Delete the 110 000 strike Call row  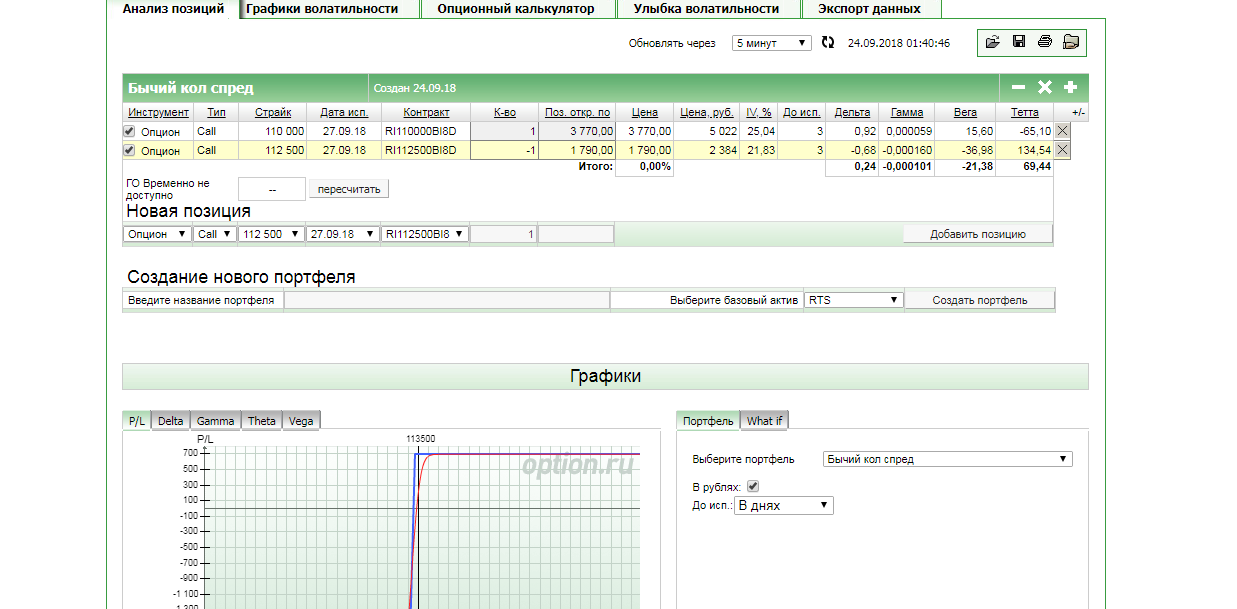[x=1062, y=131]
